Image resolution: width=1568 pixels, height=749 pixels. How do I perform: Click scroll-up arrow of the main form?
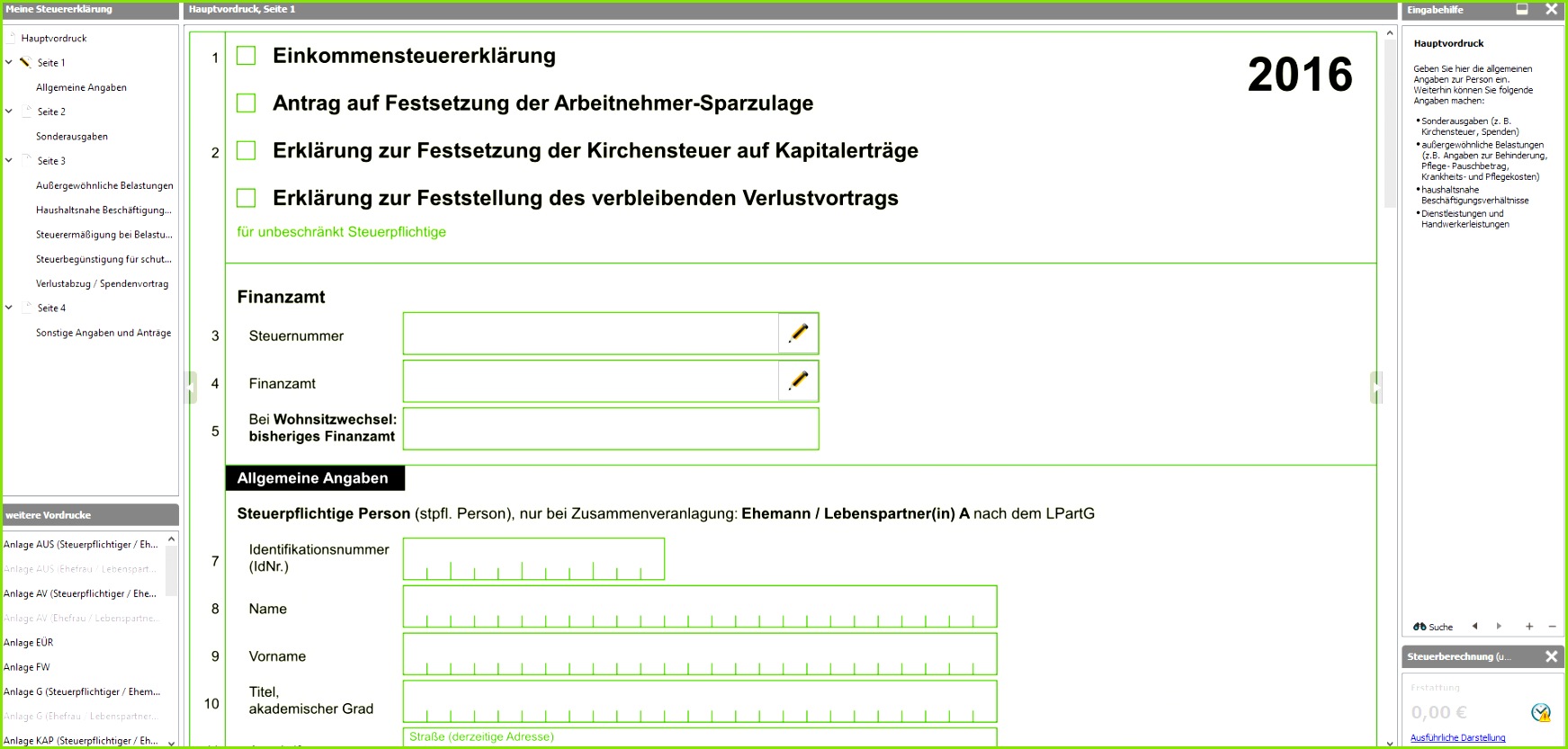pos(1390,33)
